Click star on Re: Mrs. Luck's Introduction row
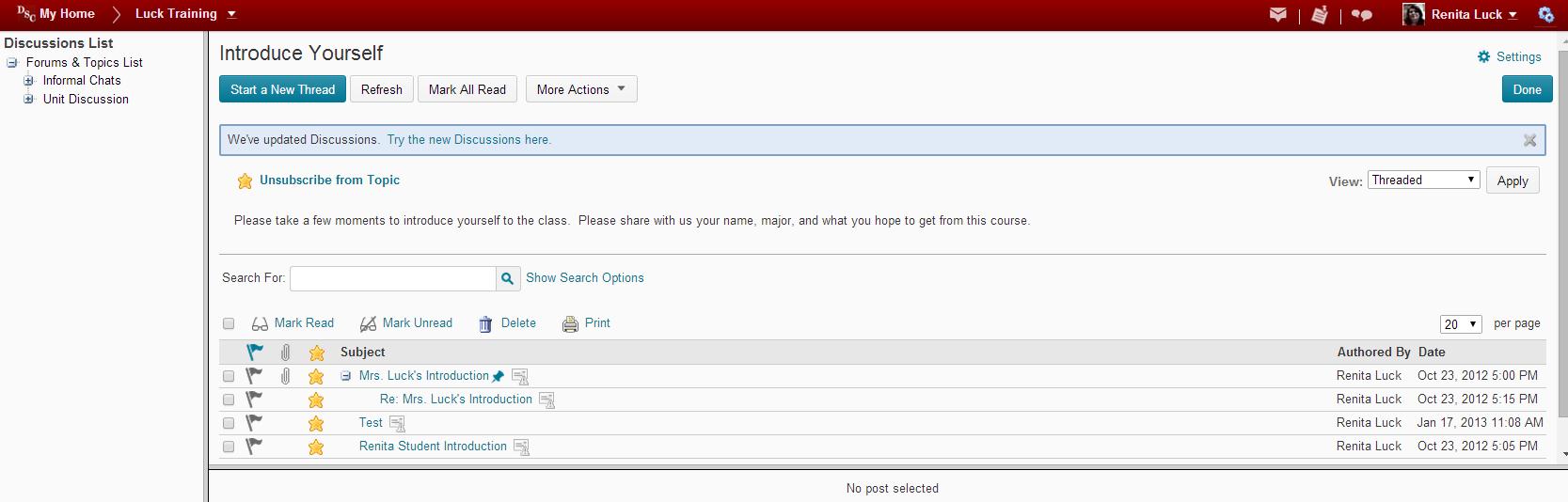This screenshot has width=1568, height=502. 316,400
